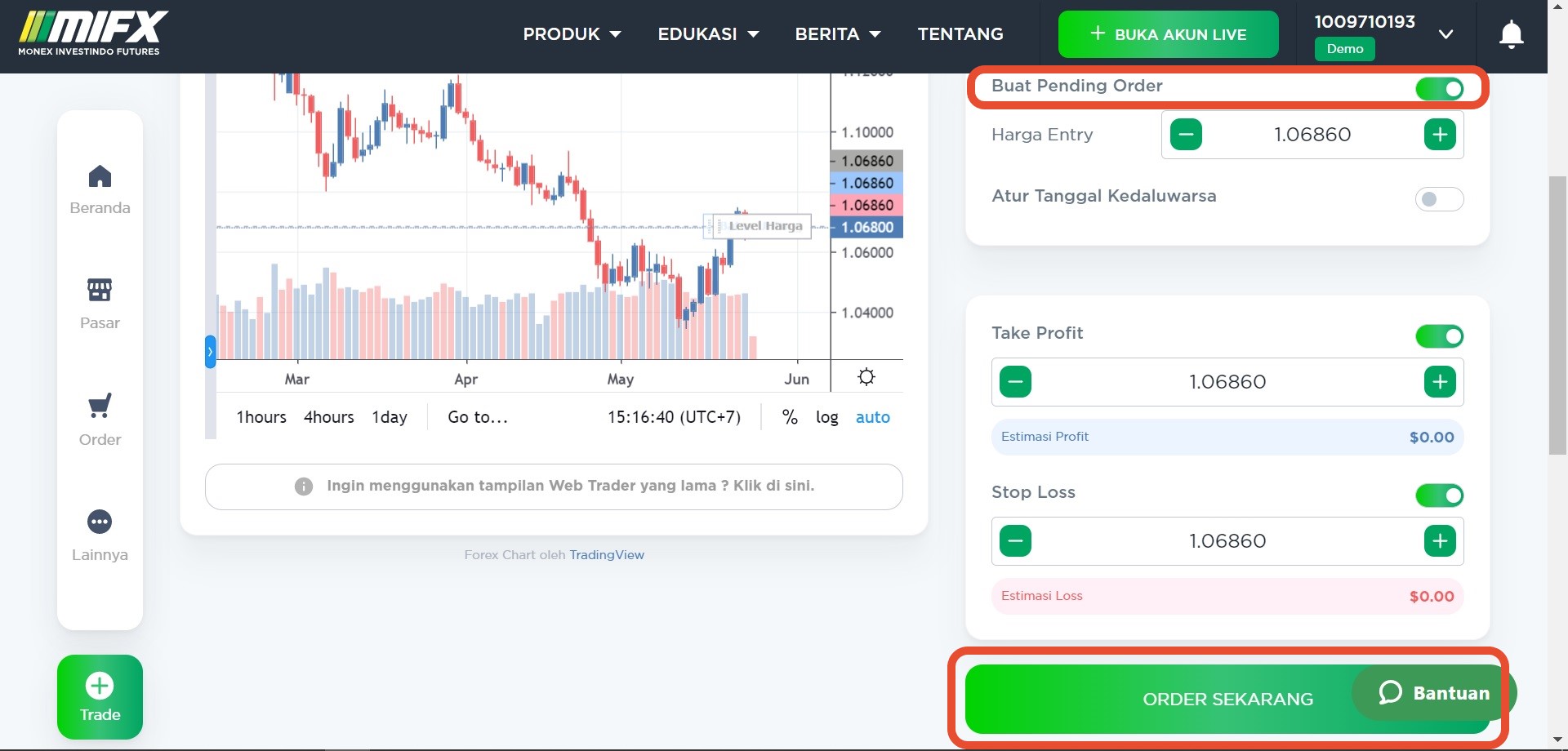Open the Lainnya more options icon

coord(100,522)
